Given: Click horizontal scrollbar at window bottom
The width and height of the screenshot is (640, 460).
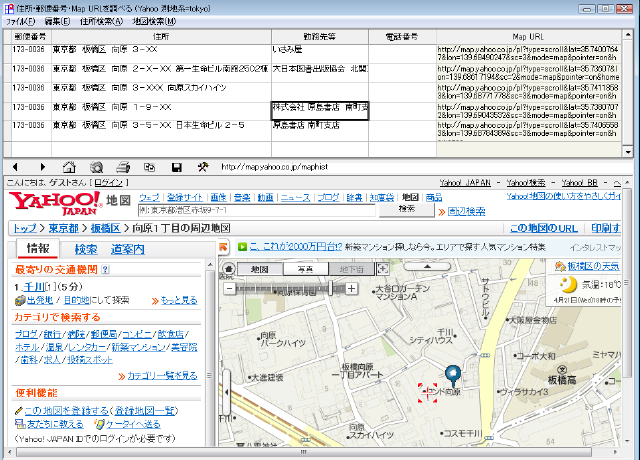Looking at the screenshot, I should point(304,452).
